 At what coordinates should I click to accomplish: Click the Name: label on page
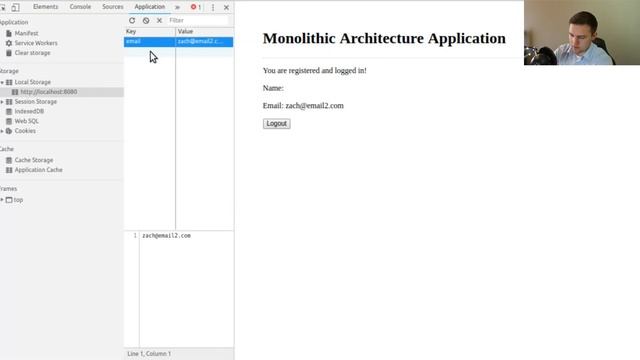(x=273, y=88)
